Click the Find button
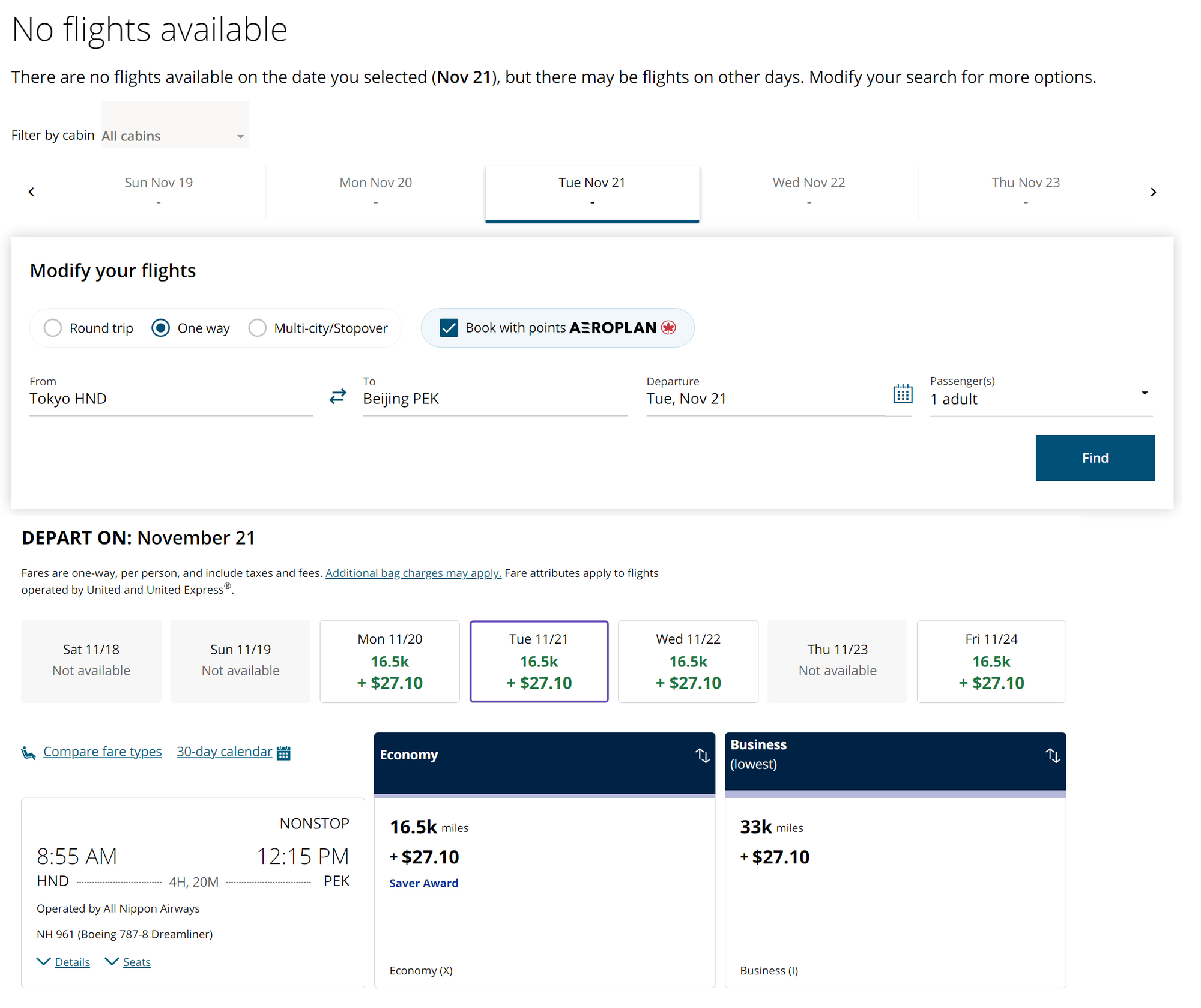 (x=1095, y=457)
